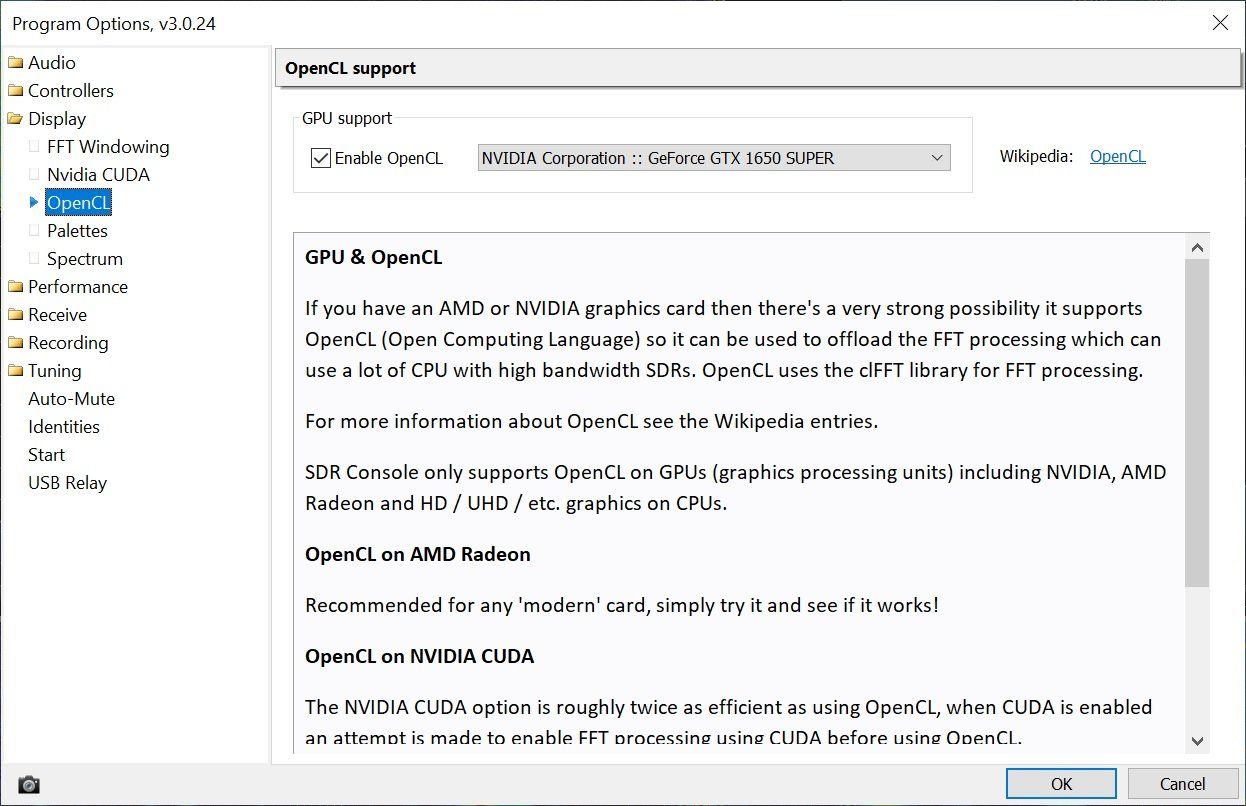Viewport: 1246px width, 806px height.
Task: Open the Audio folder icon
Action: pyautogui.click(x=15, y=63)
